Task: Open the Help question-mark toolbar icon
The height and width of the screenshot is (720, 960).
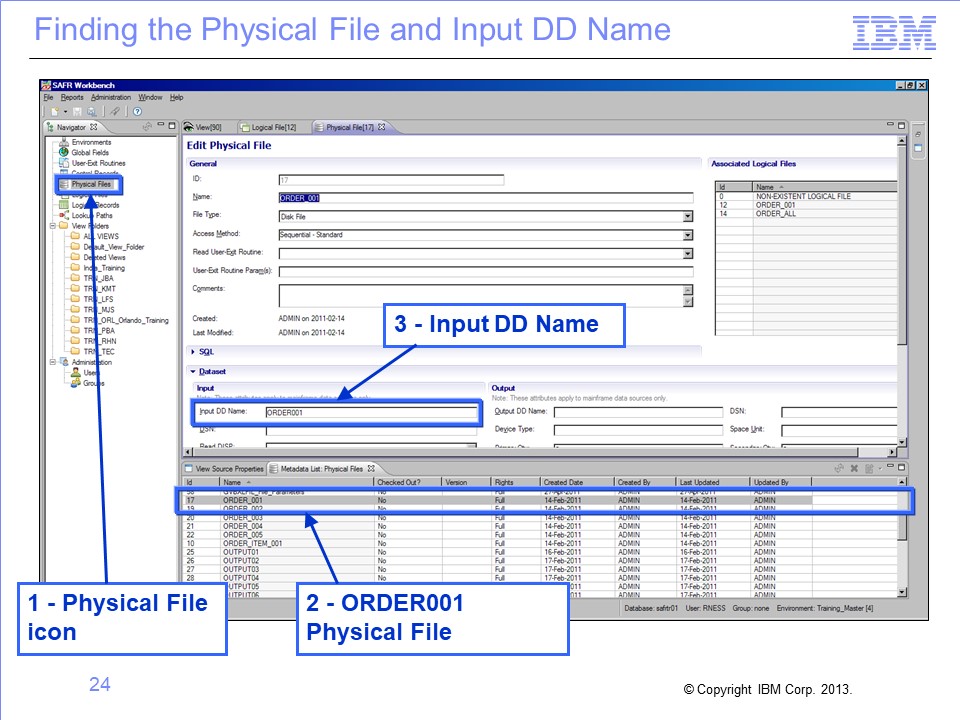Action: [137, 111]
